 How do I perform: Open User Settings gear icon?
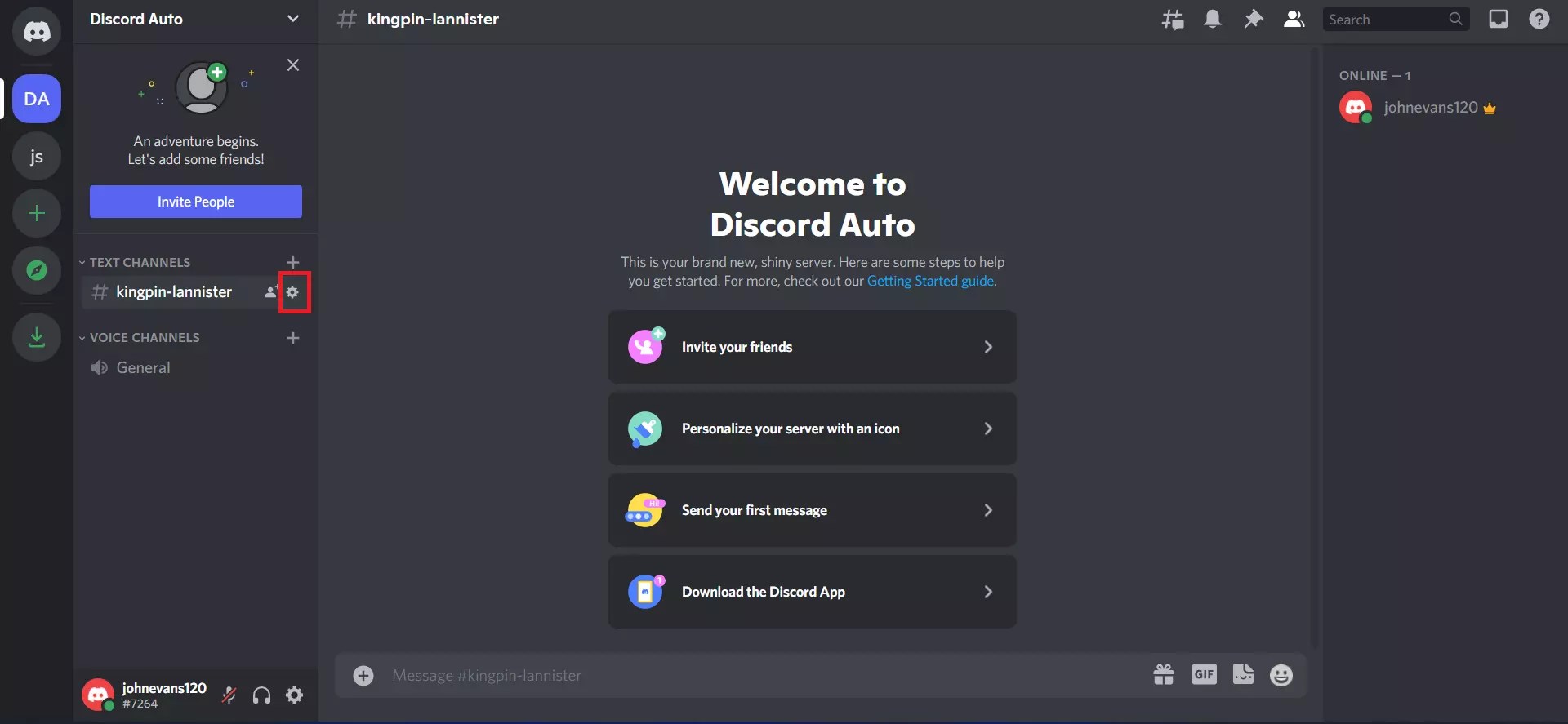[x=295, y=695]
